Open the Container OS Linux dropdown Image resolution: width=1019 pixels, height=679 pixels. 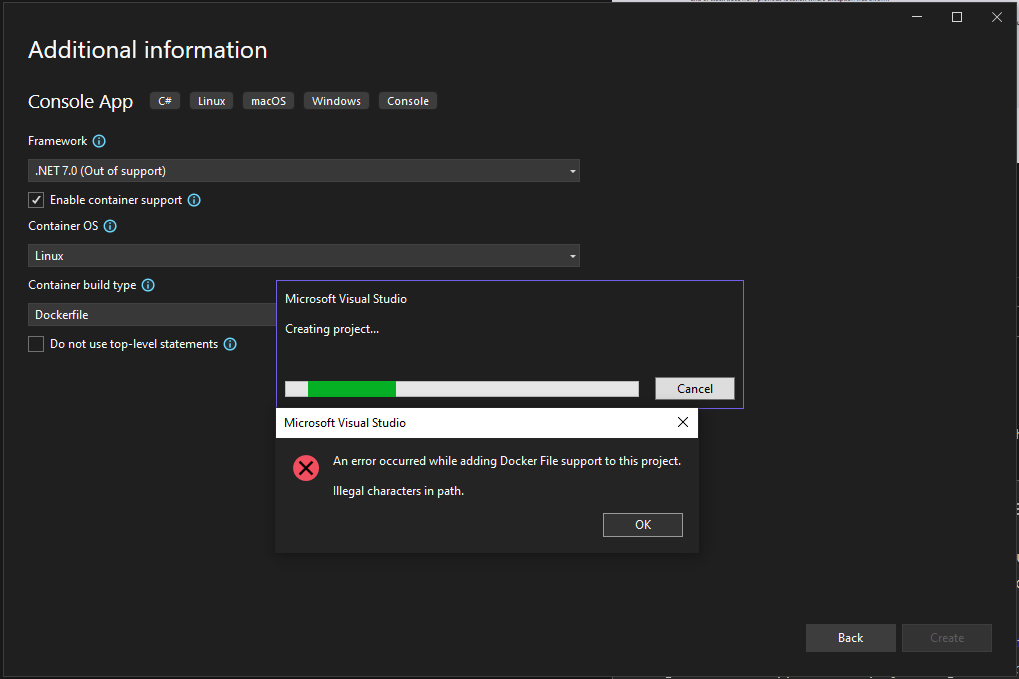pos(303,256)
